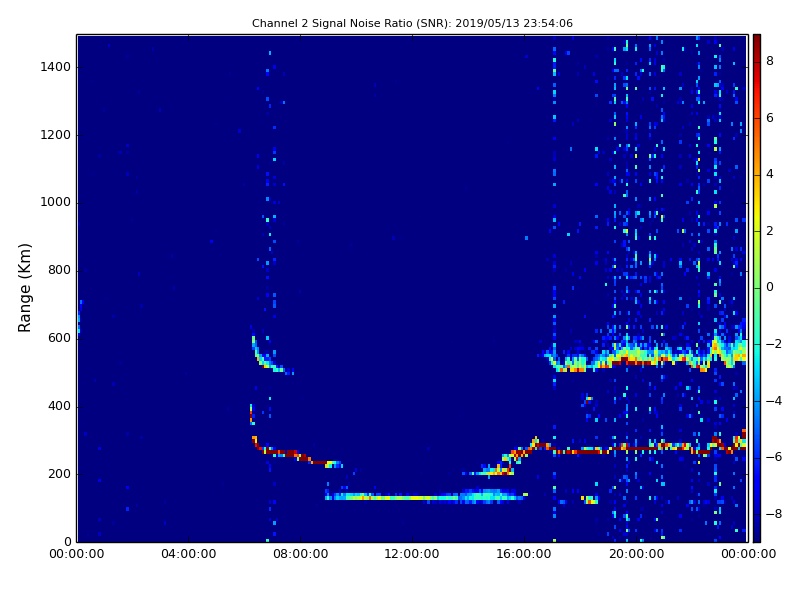
Task: Click the colorbar tick label '8'
Action: coord(770,61)
